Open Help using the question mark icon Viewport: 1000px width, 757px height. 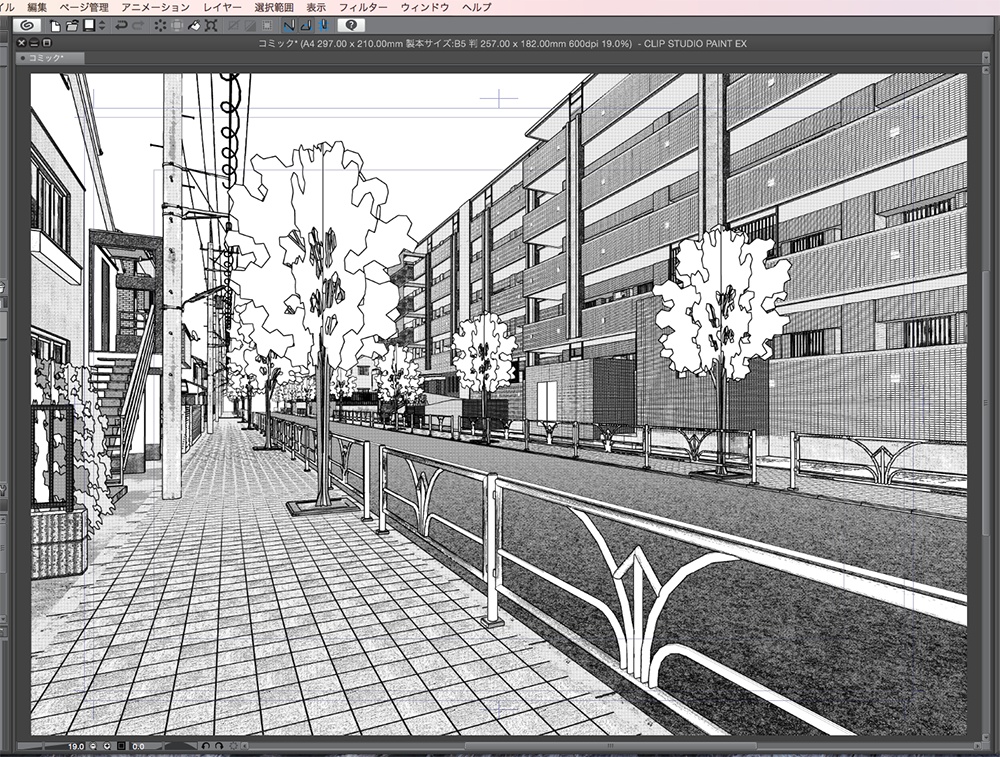351,27
